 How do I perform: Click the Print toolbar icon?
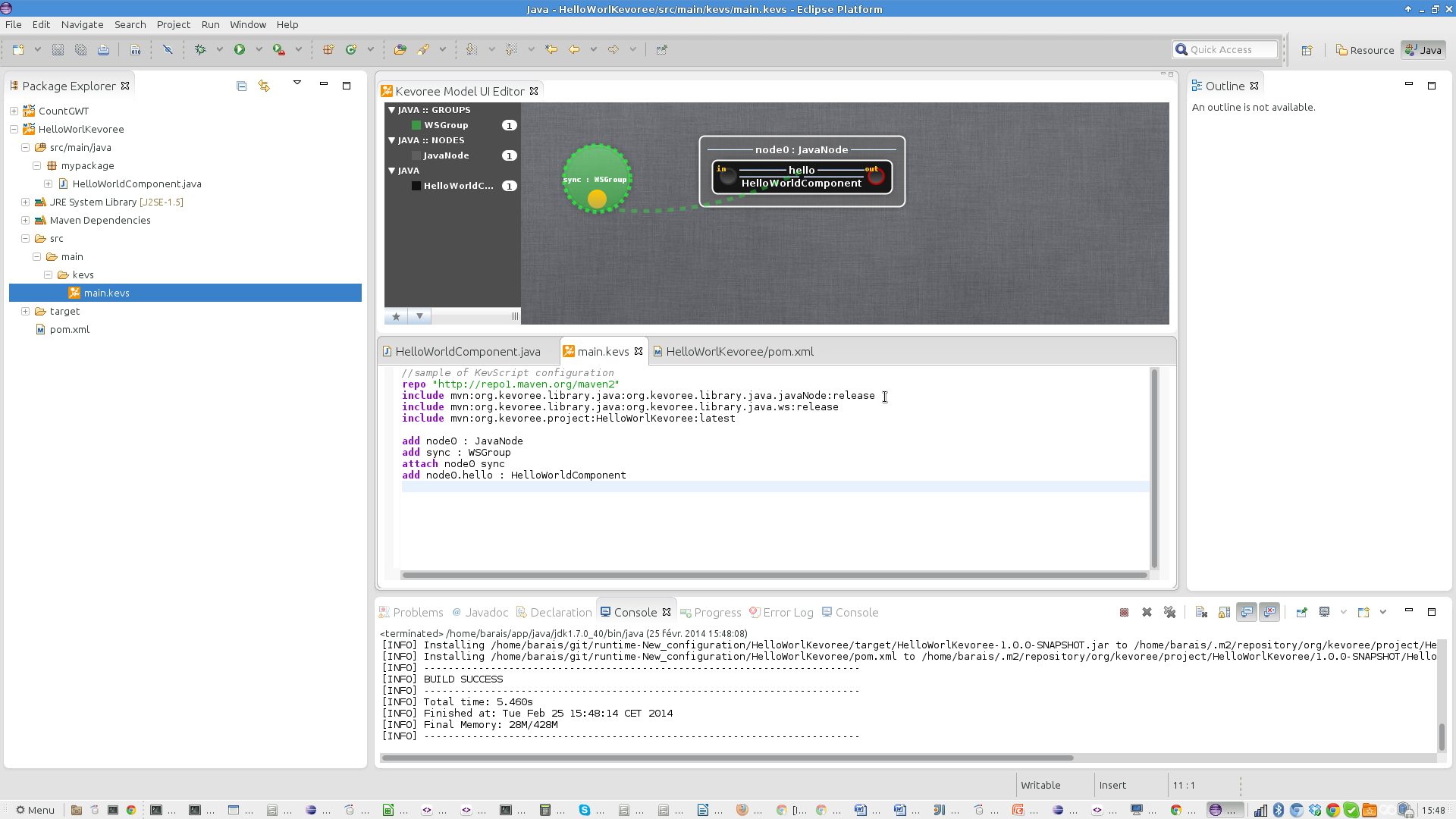point(103,49)
